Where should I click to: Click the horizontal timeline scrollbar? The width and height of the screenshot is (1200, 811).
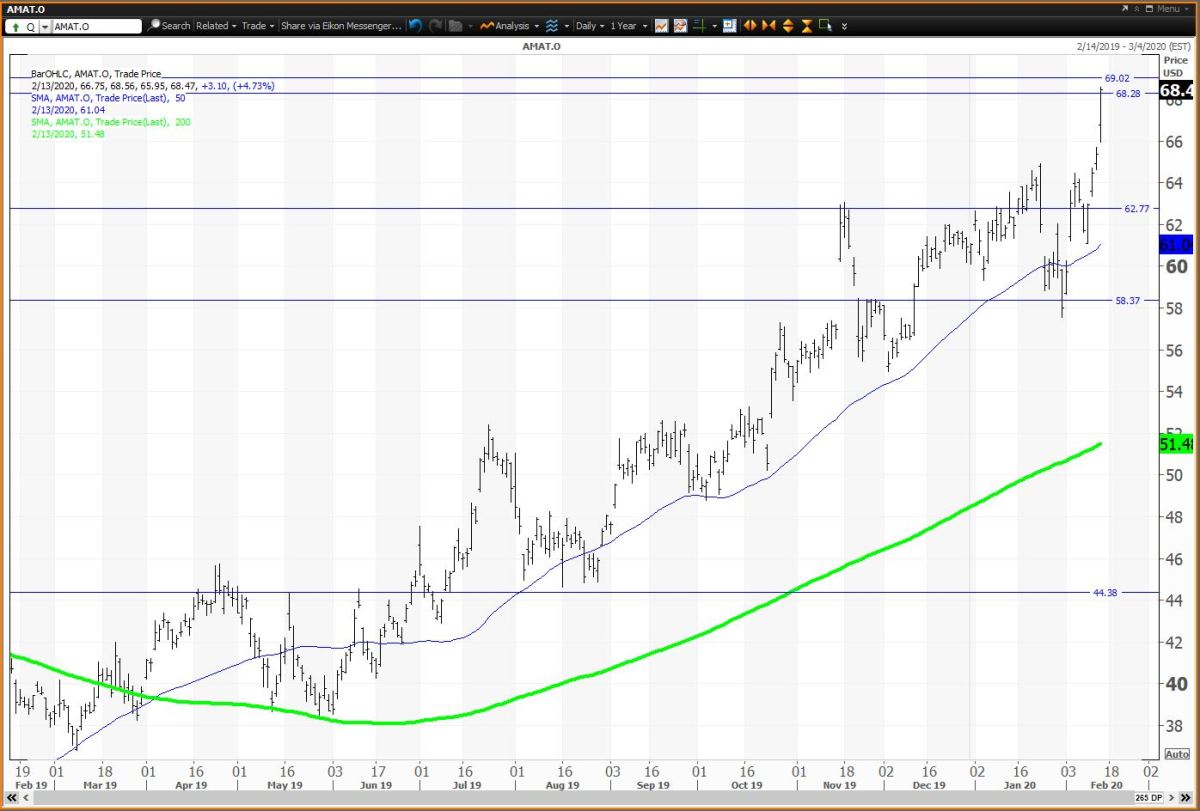pos(580,797)
